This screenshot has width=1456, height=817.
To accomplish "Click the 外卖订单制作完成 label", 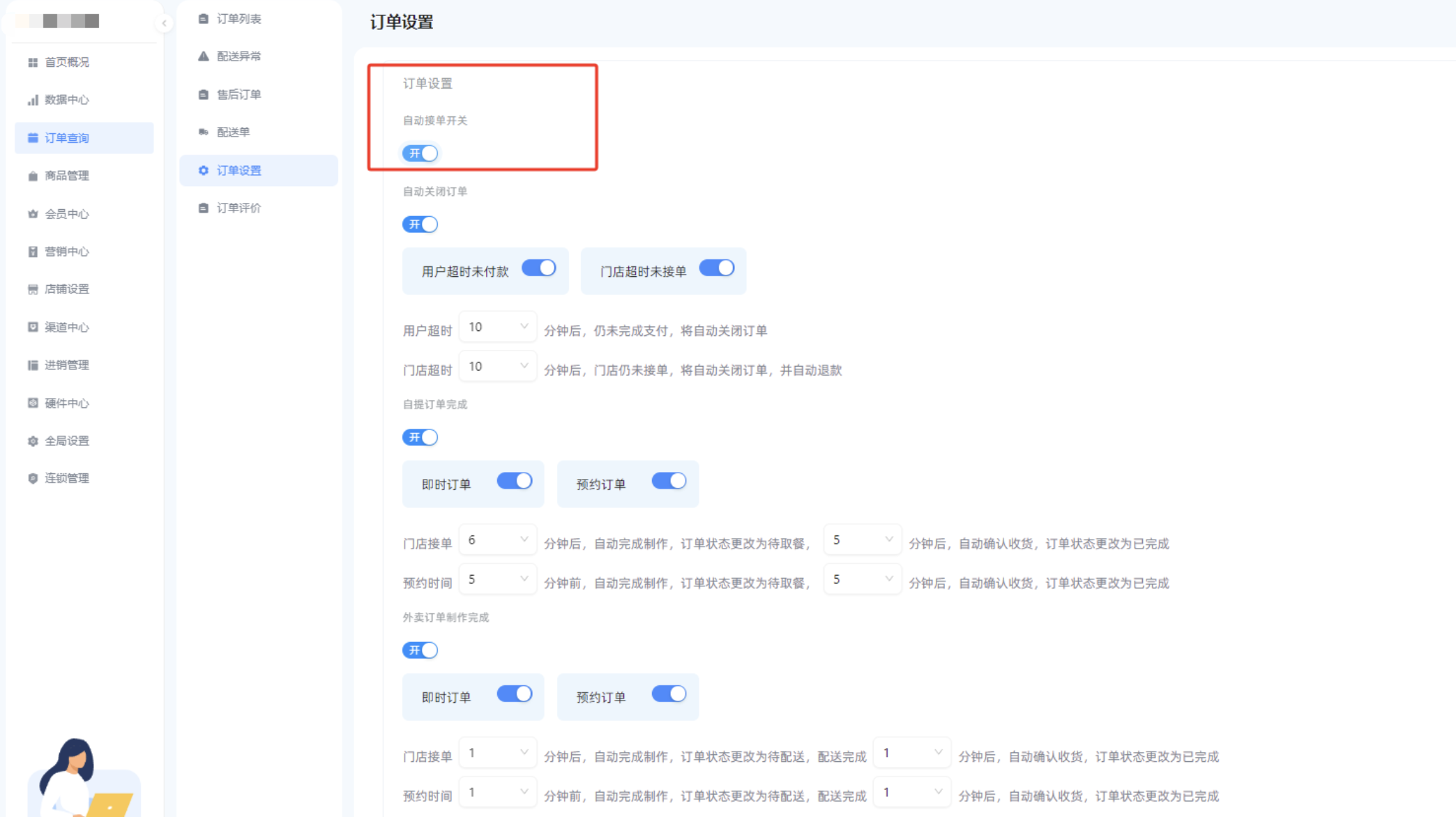I will pyautogui.click(x=446, y=618).
